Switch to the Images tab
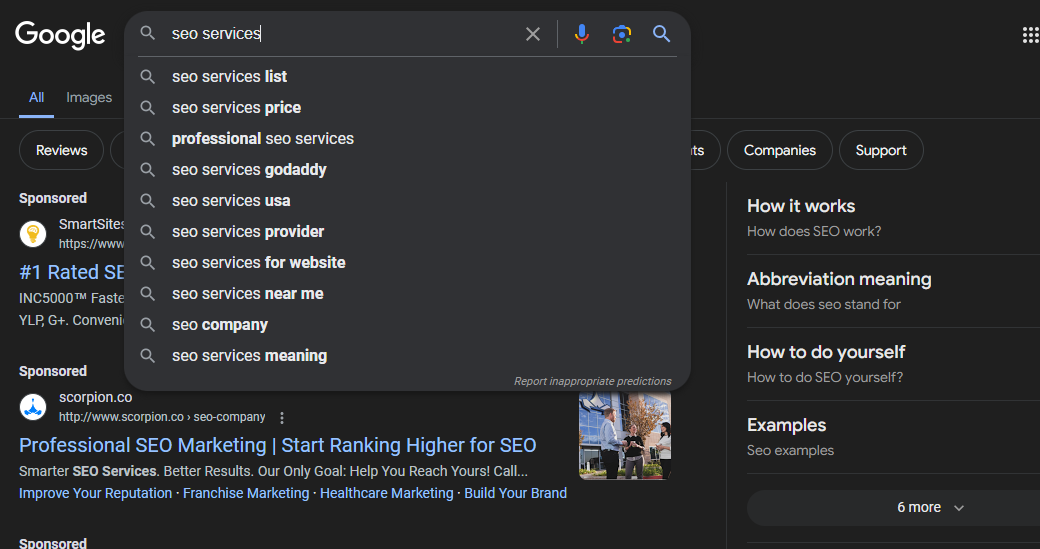Viewport: 1040px width, 549px height. [89, 97]
